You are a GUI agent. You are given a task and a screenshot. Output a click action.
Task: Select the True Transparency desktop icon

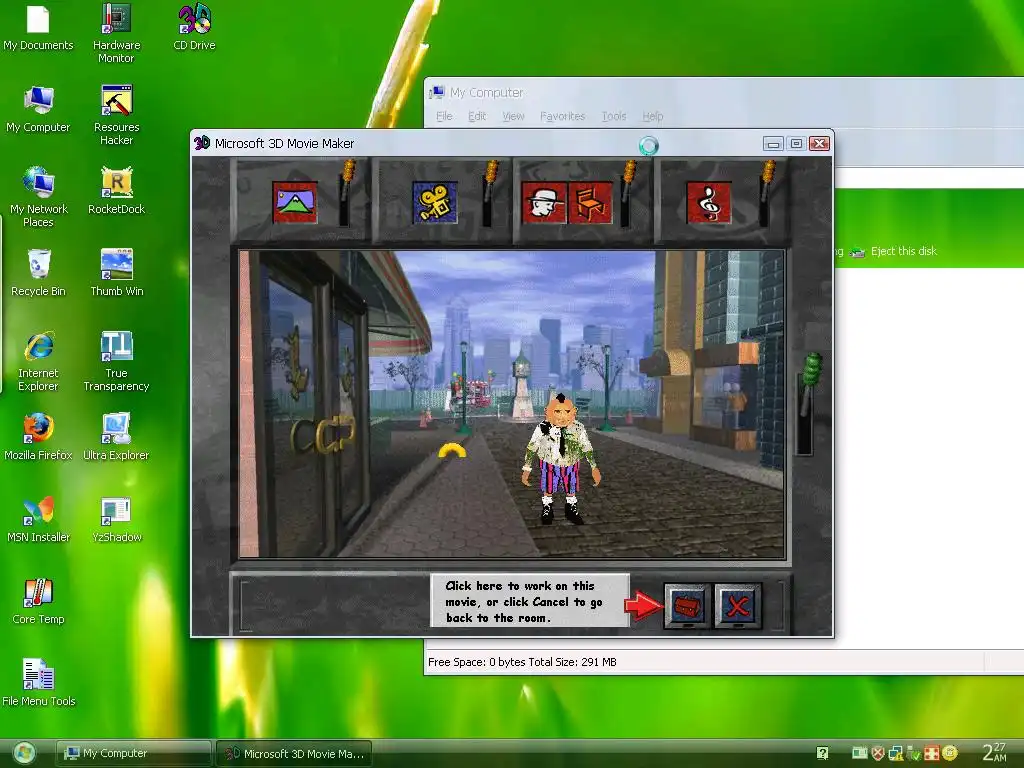coord(116,362)
